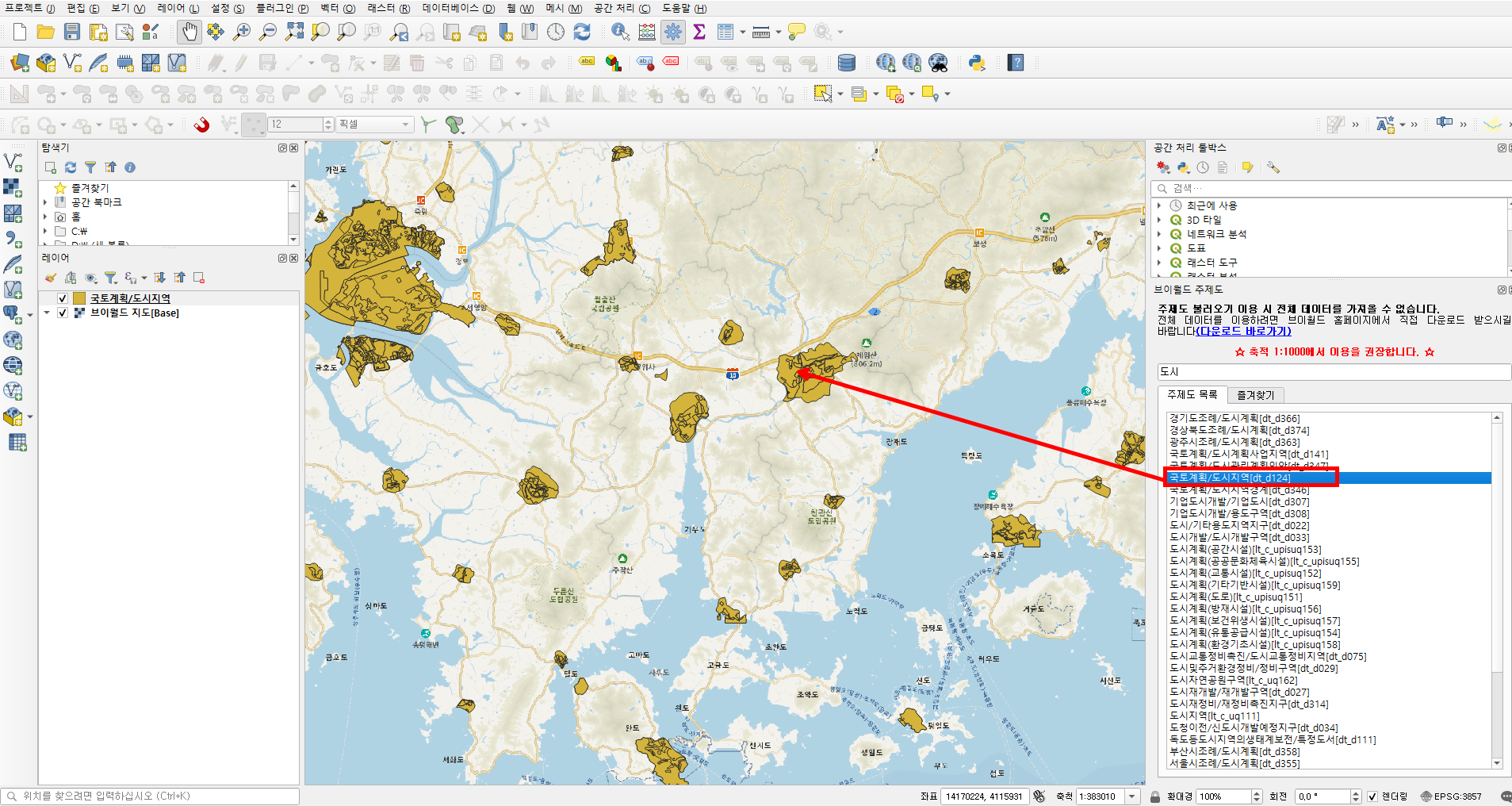Click the 다운로드 바로가기 link
The image size is (1512, 806).
click(x=1243, y=332)
